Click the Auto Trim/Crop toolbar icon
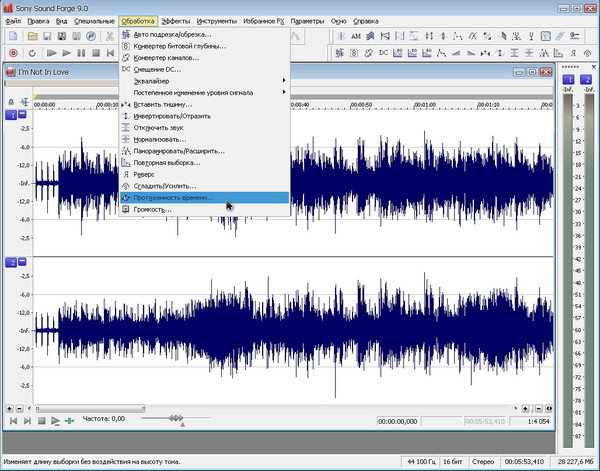 pos(339,53)
